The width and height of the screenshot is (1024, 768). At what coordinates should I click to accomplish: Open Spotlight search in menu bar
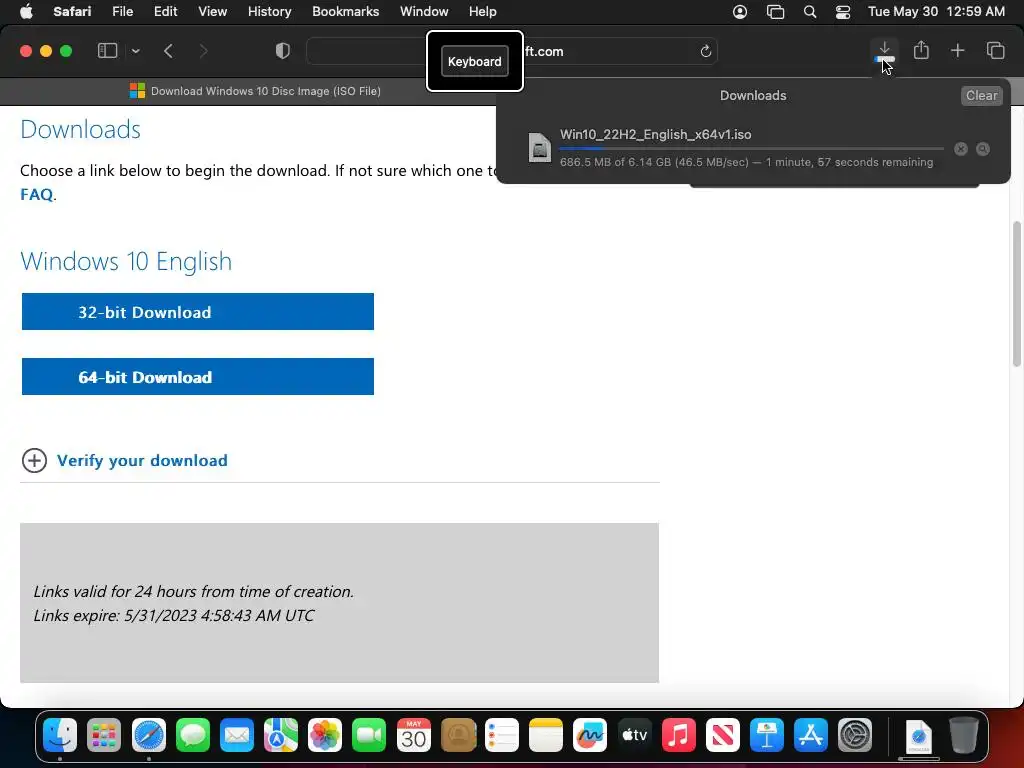click(x=810, y=12)
